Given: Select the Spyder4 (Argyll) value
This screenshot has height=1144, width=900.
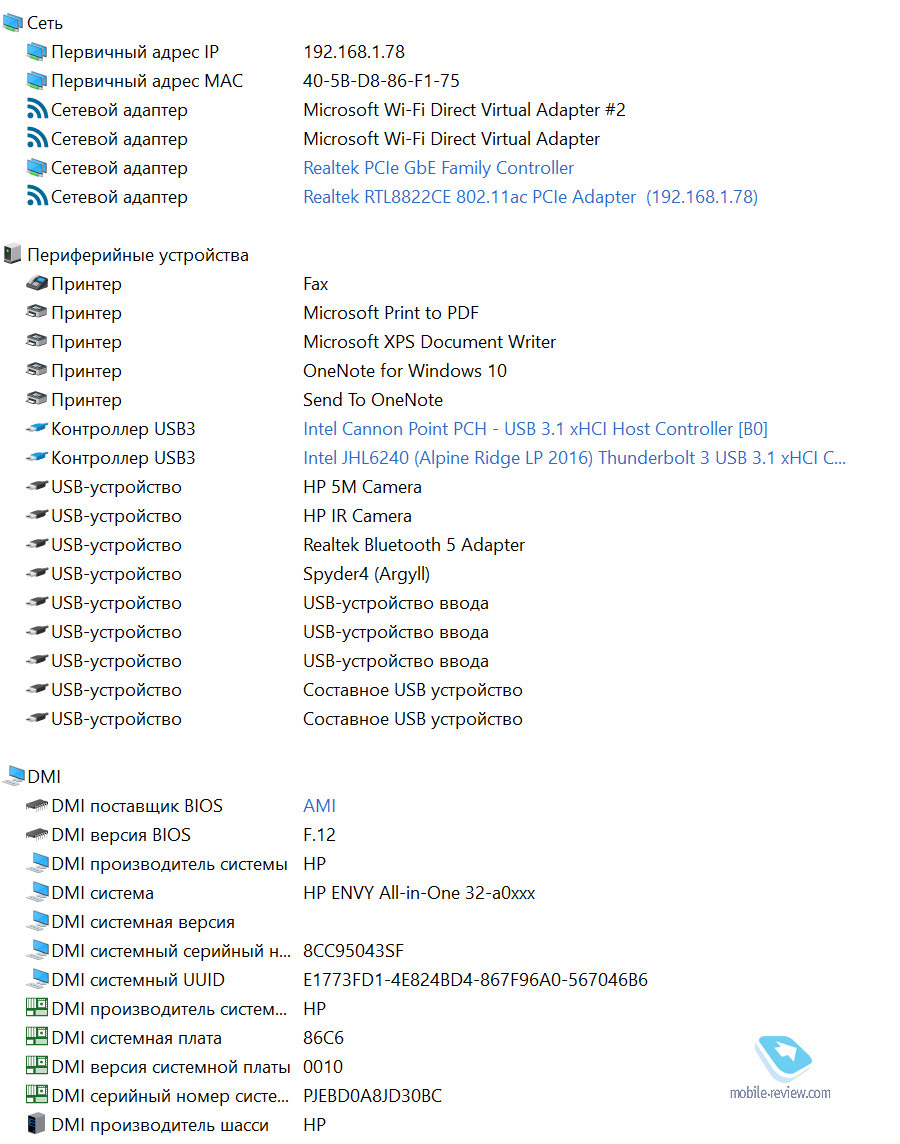Looking at the screenshot, I should coord(366,574).
